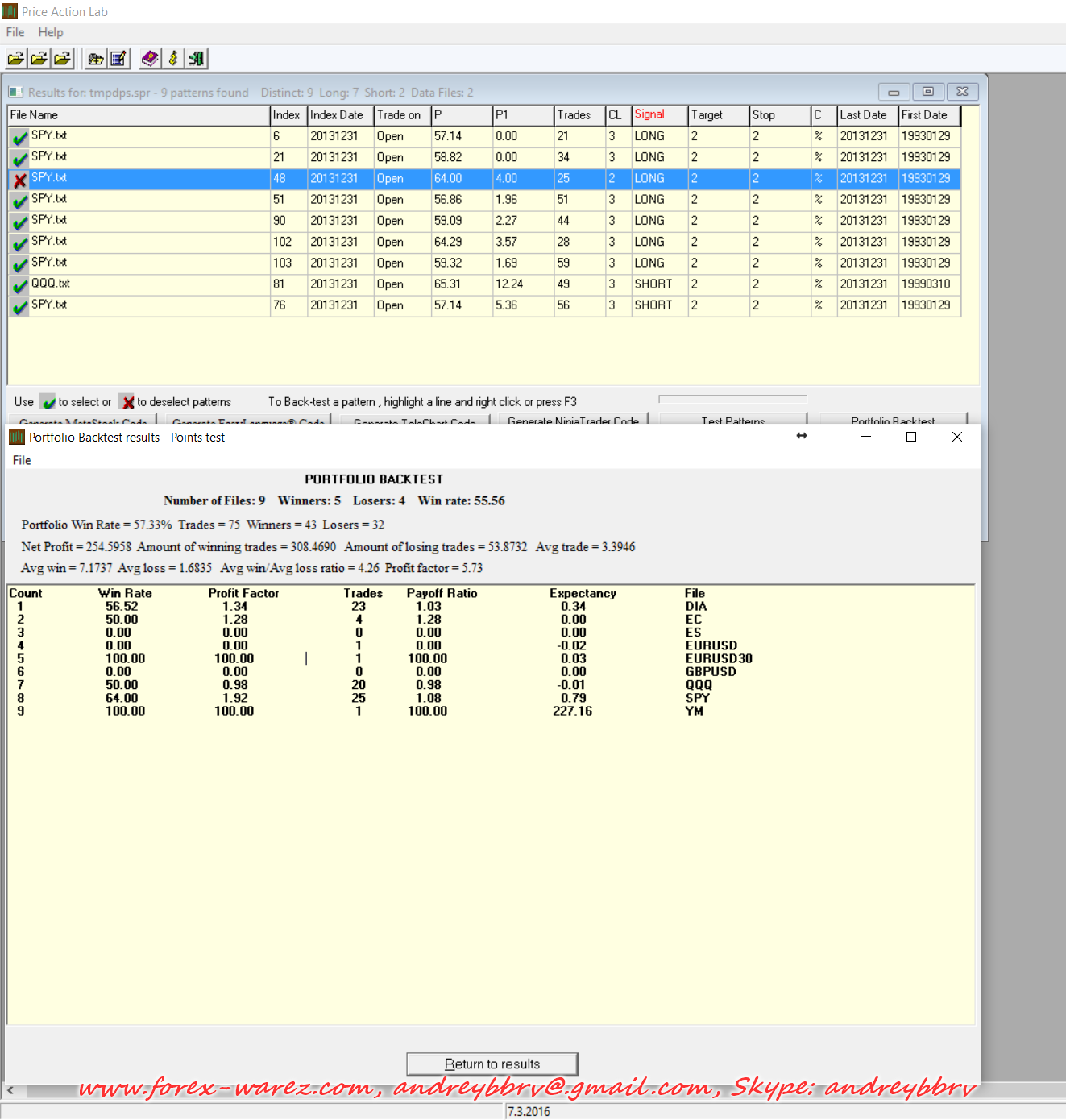Click the purple help book toolbar icon

tap(150, 59)
